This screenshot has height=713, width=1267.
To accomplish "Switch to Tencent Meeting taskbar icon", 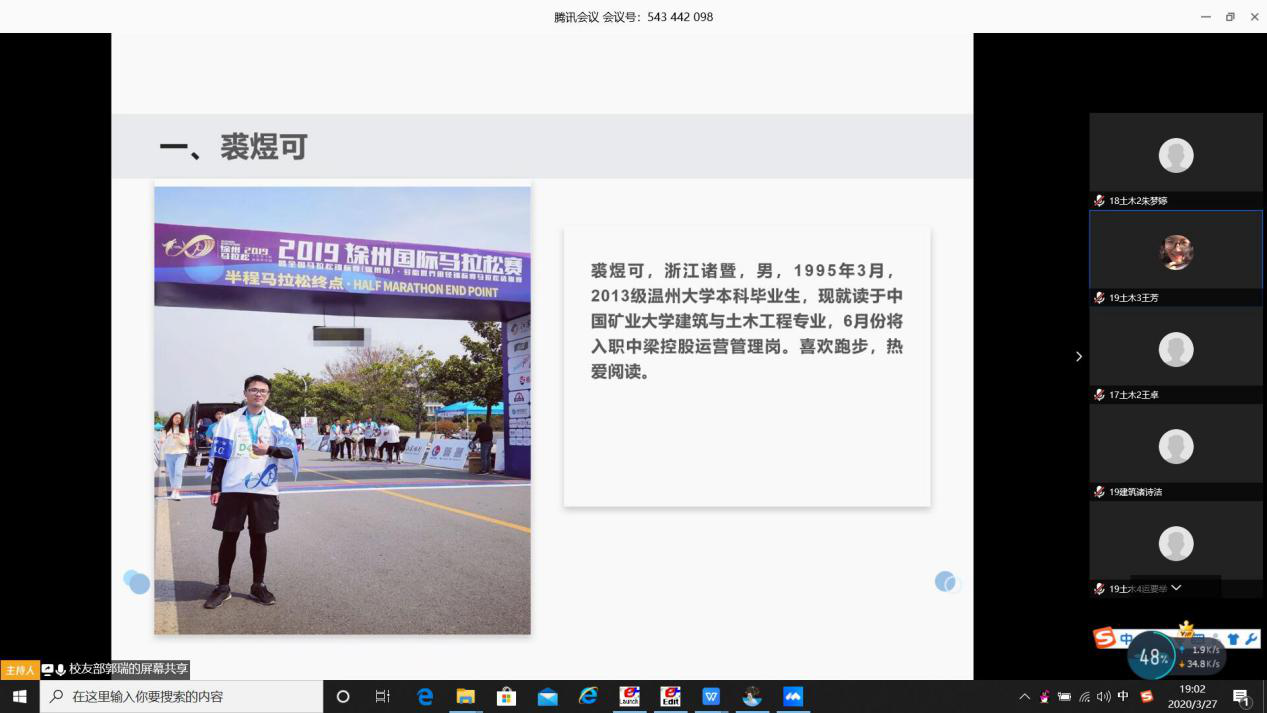I will pos(793,696).
